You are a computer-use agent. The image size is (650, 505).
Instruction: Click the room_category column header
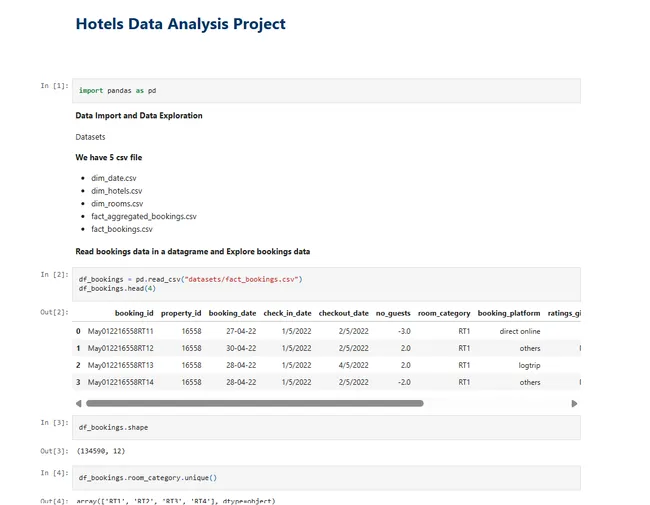point(444,313)
